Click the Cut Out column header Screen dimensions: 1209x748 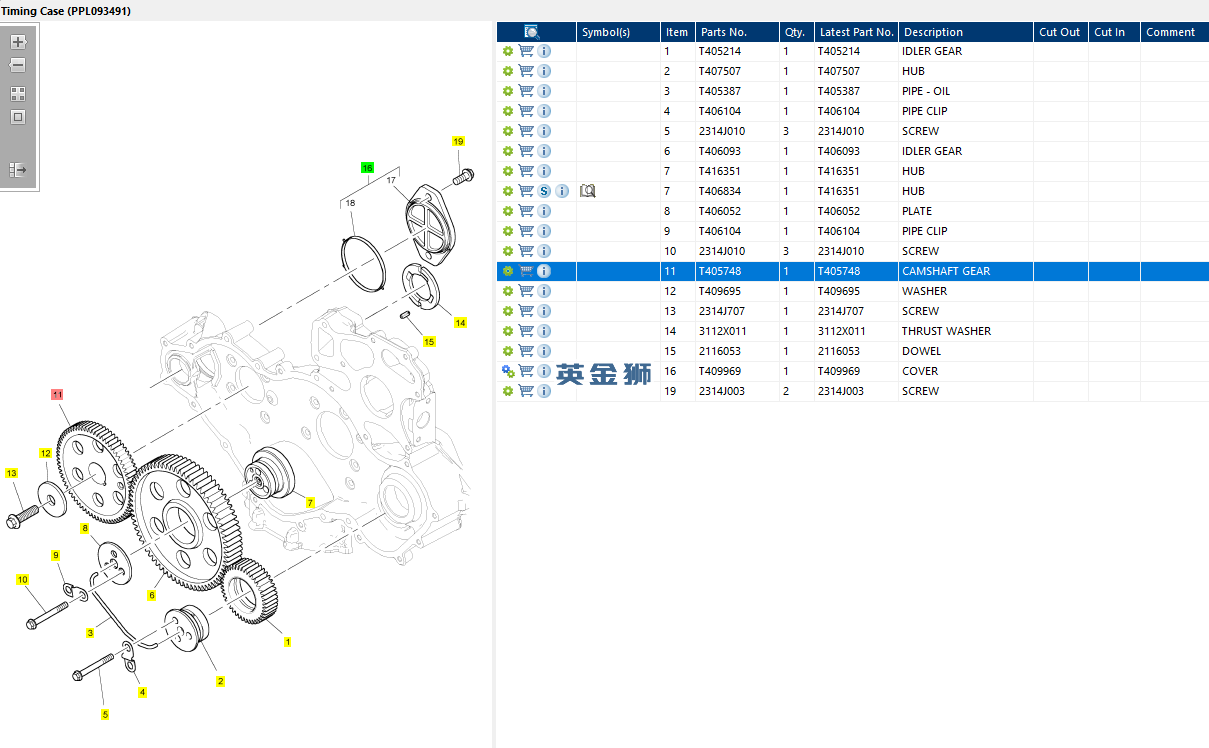[x=1060, y=32]
